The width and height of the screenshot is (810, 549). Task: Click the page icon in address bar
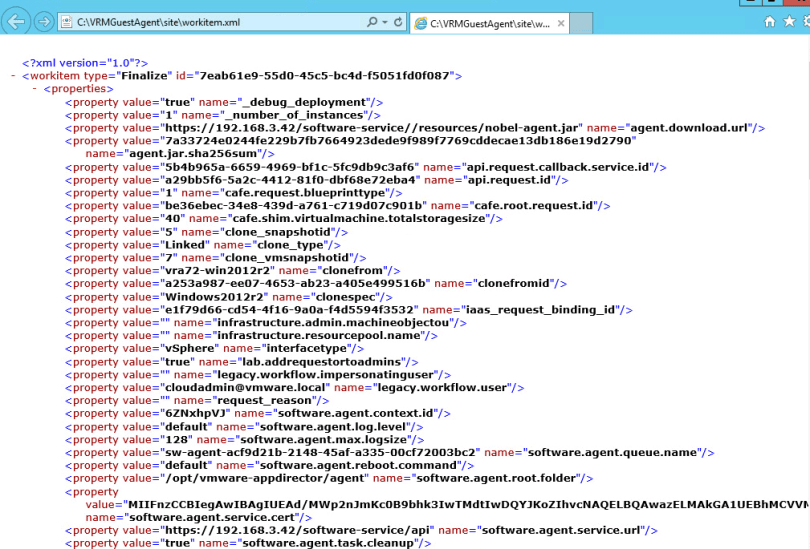(x=68, y=21)
